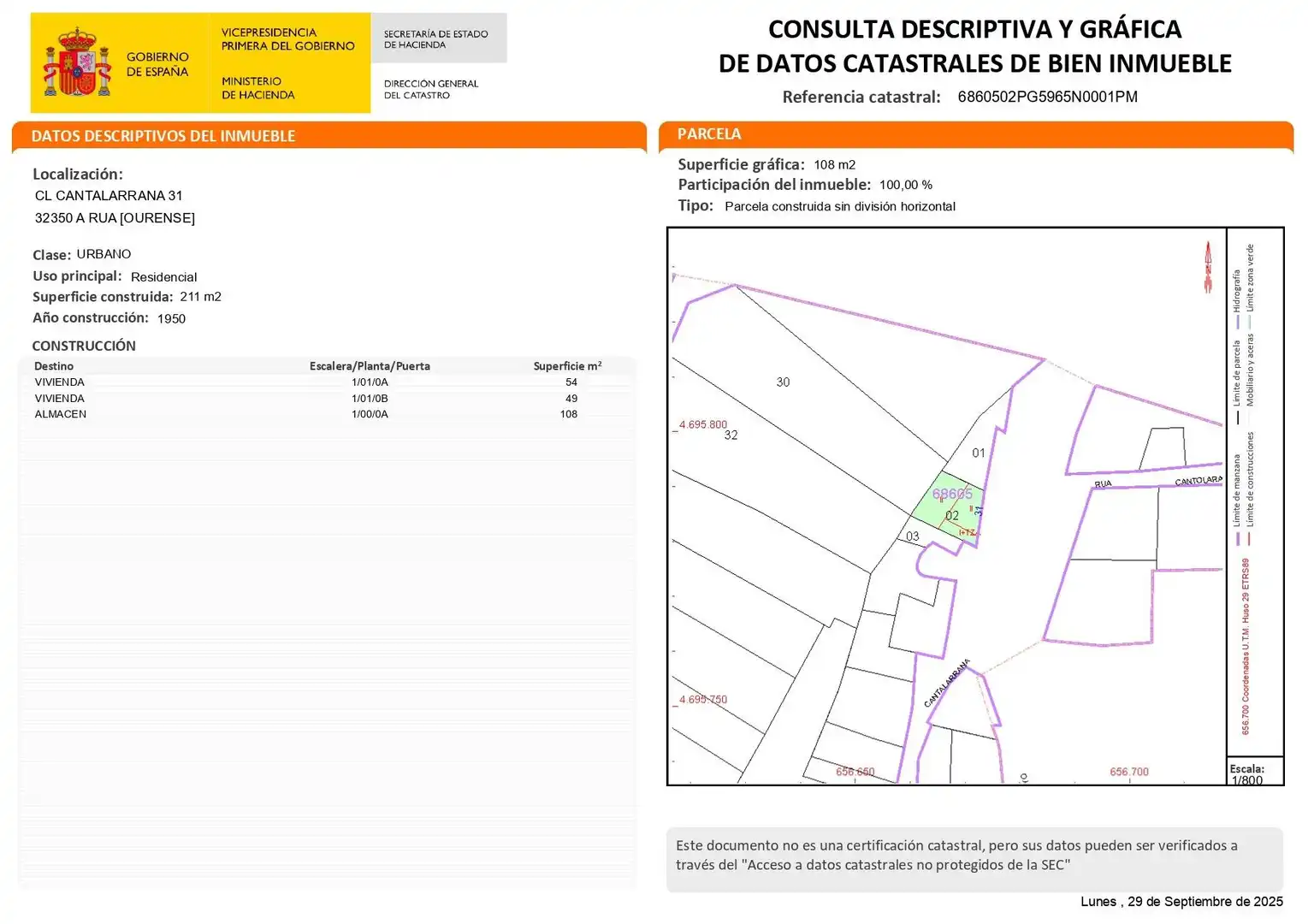Click coordinate label '4.695.750' on map
Screen dimensions: 1308x924
pos(702,699)
